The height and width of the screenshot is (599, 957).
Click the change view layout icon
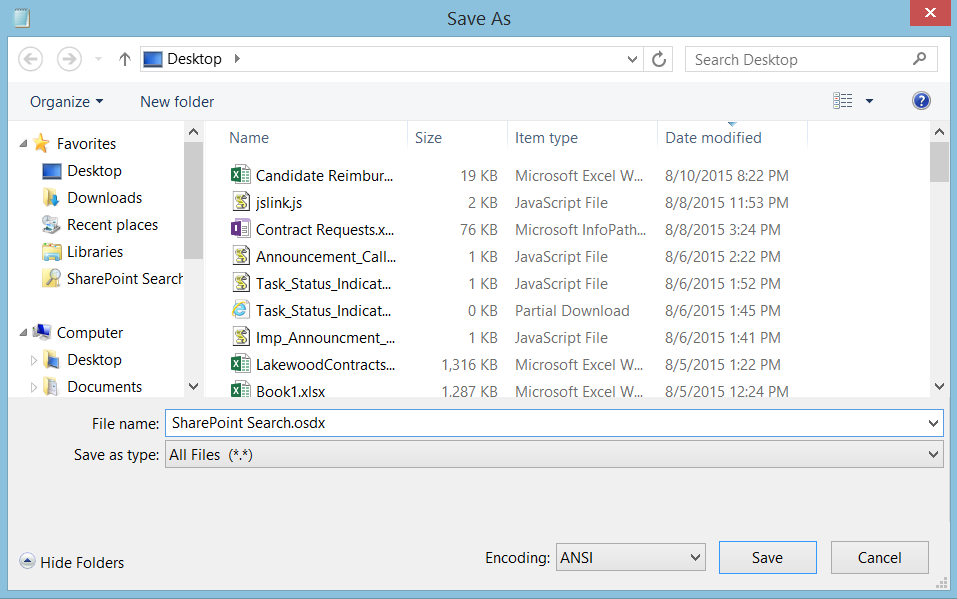(x=843, y=101)
